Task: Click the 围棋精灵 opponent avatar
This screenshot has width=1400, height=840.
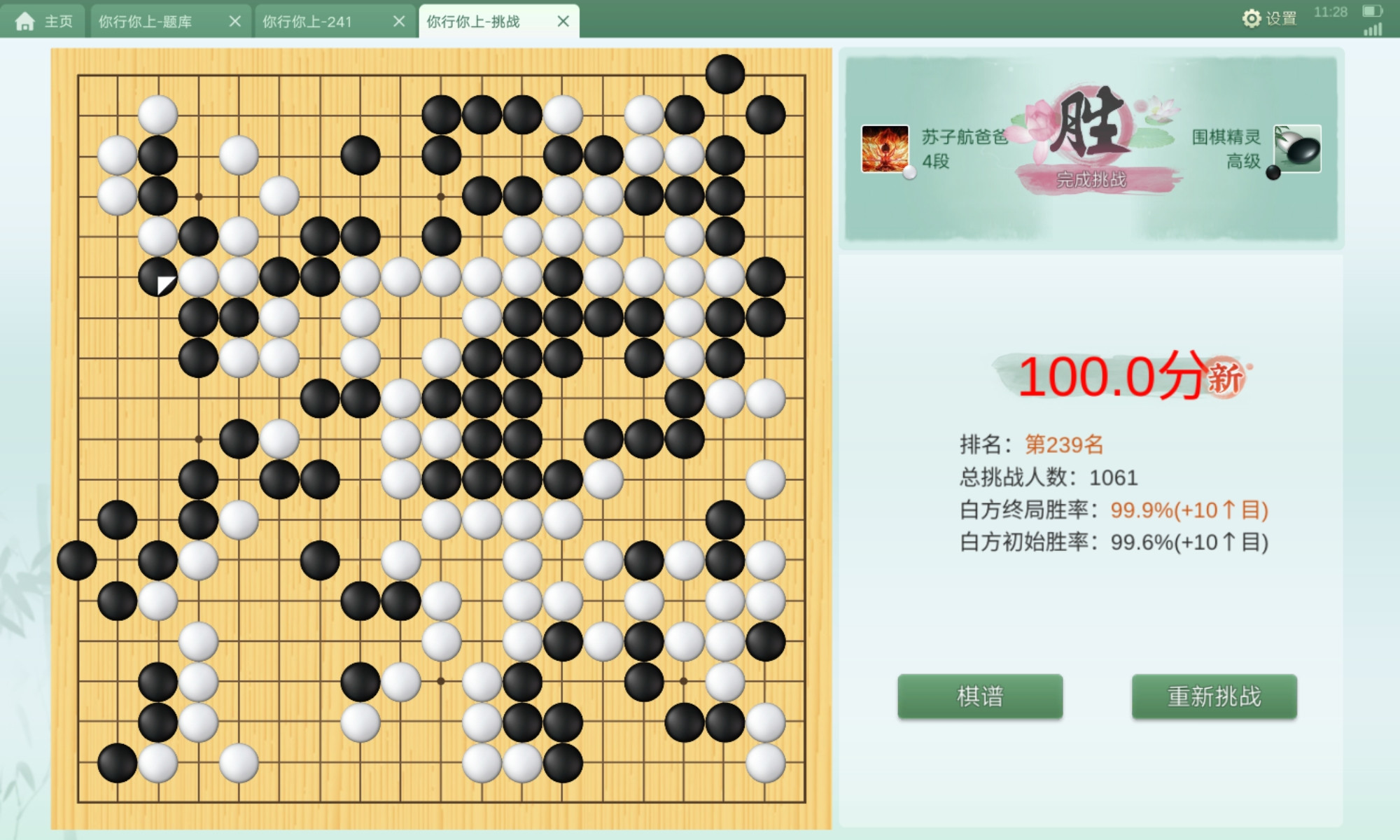Action: 1297,148
